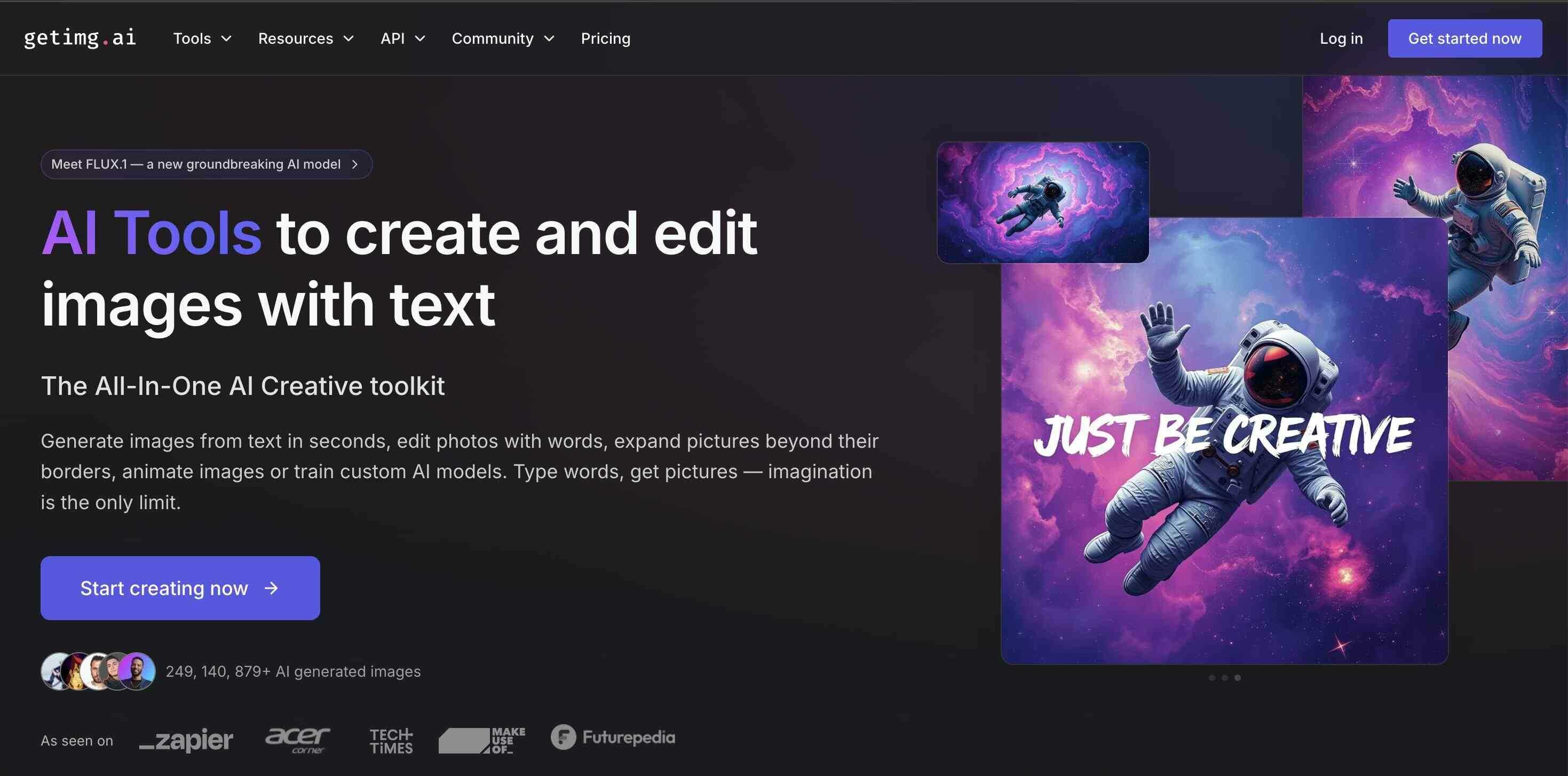
Task: Expand the Community dropdown
Action: pos(503,38)
